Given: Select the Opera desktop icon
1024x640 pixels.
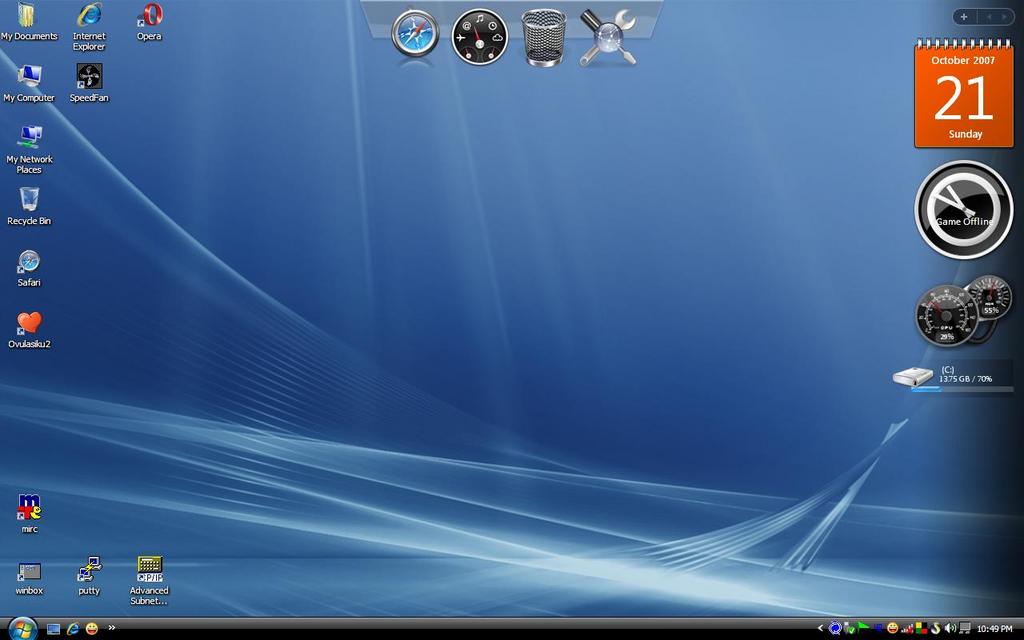Looking at the screenshot, I should pos(149,16).
